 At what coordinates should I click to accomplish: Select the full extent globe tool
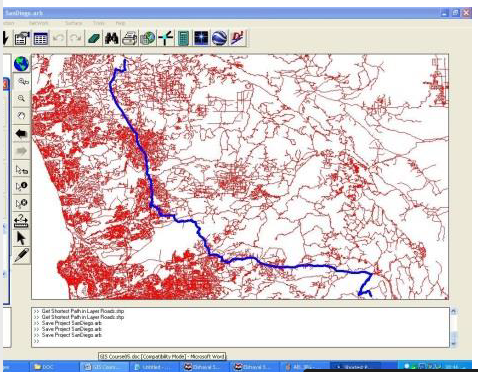pos(21,64)
